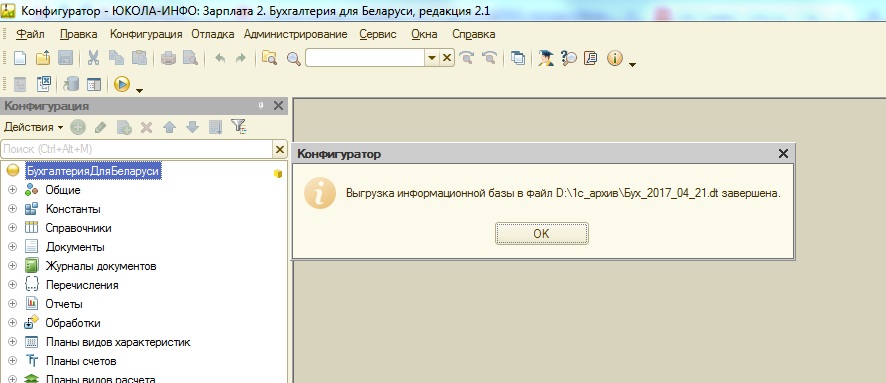Click the Find next icon
Screen dimensions: 886x383
466,58
